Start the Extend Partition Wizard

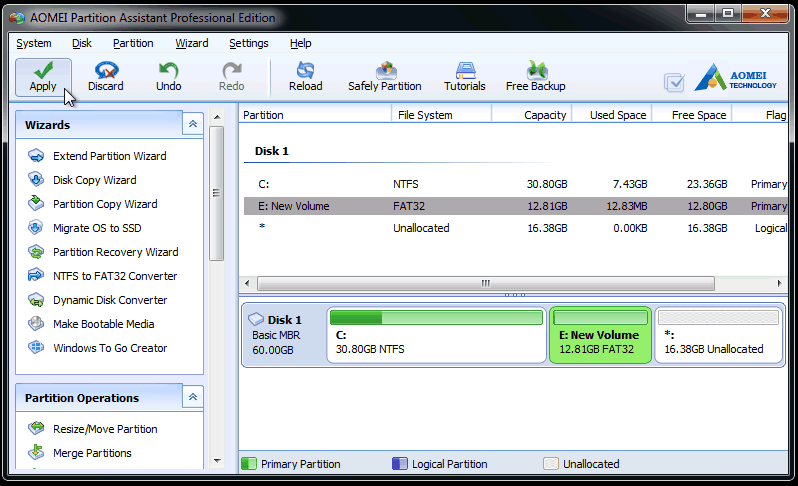97,156
